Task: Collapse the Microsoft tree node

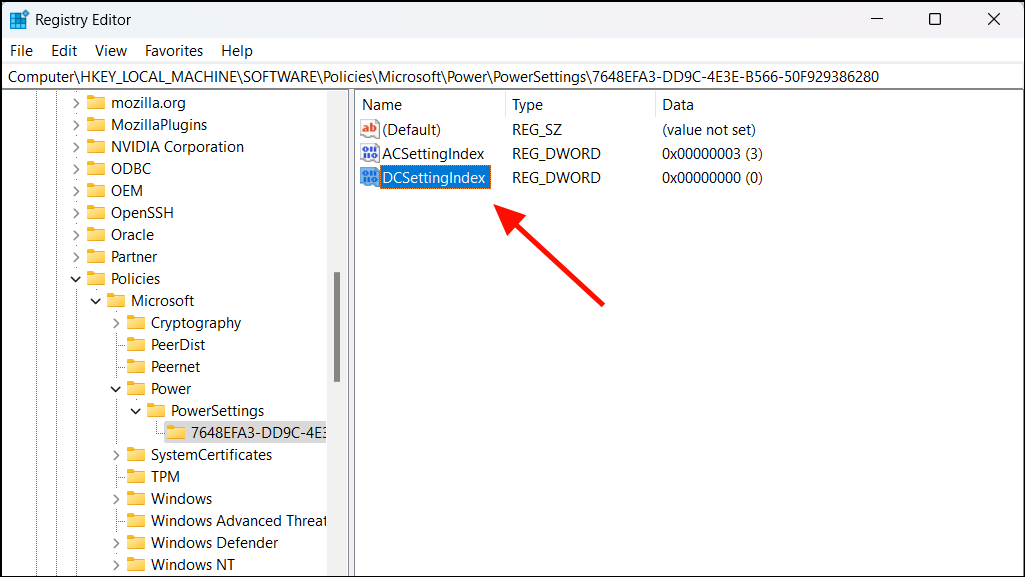Action: [x=96, y=300]
